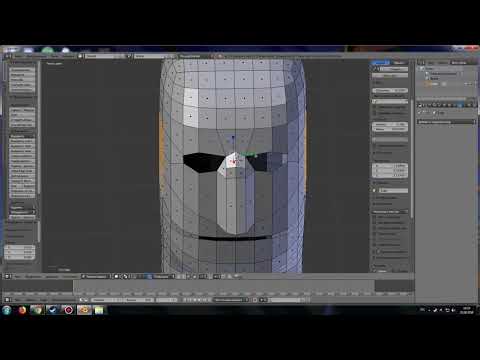Open Firefox from the Windows taskbar

(x=22, y=310)
